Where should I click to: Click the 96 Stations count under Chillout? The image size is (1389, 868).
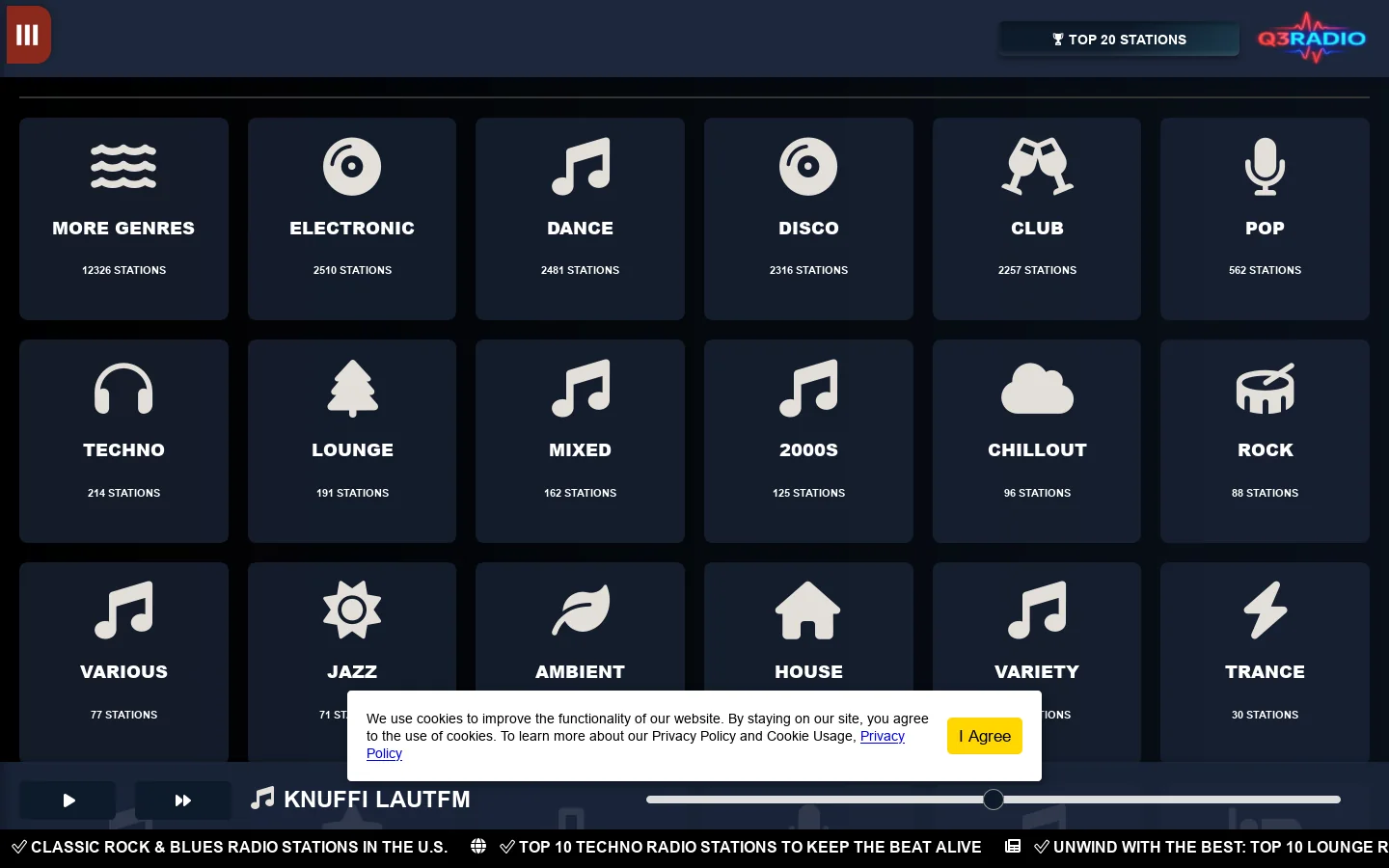pyautogui.click(x=1037, y=493)
